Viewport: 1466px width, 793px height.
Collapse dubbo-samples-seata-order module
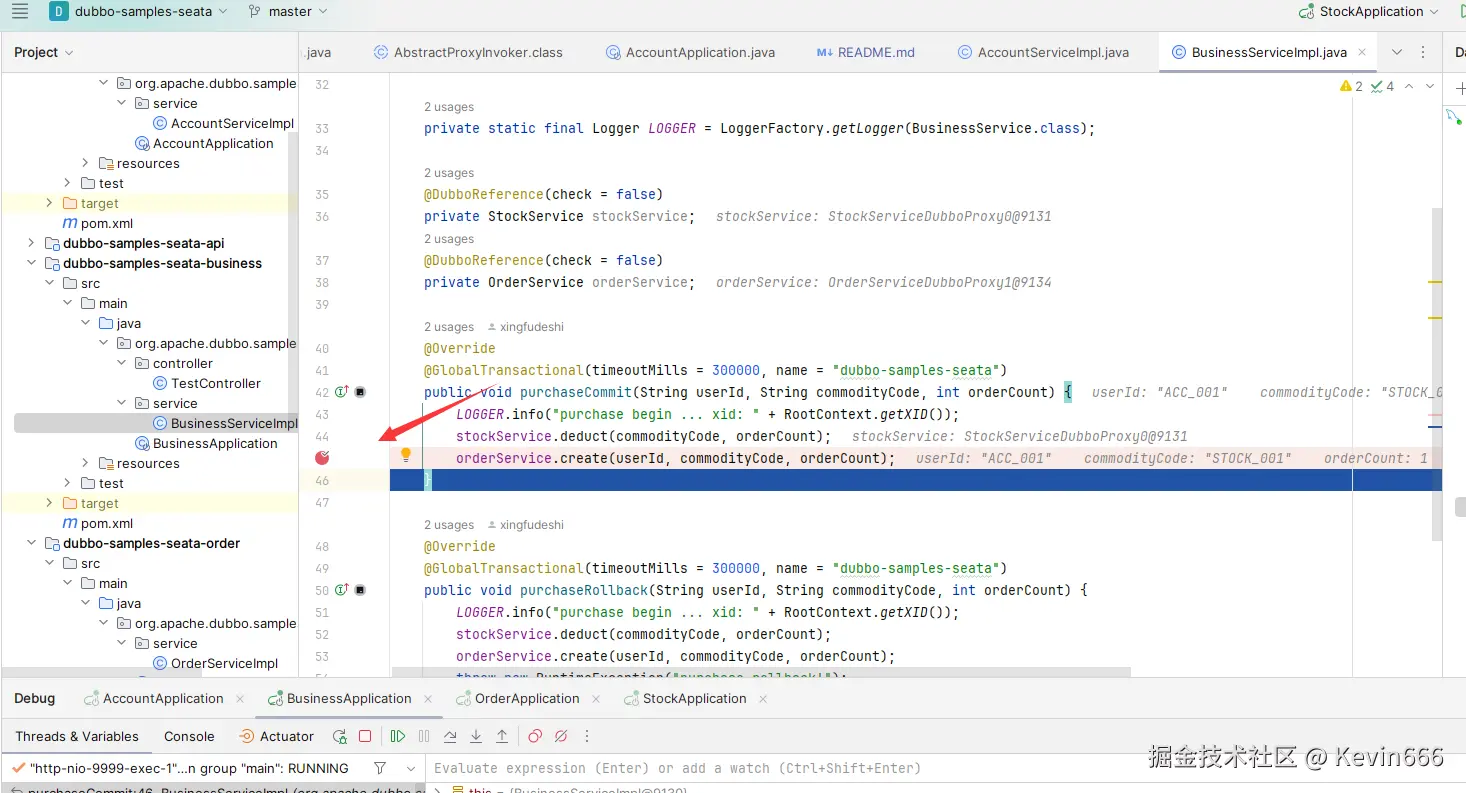(x=31, y=543)
